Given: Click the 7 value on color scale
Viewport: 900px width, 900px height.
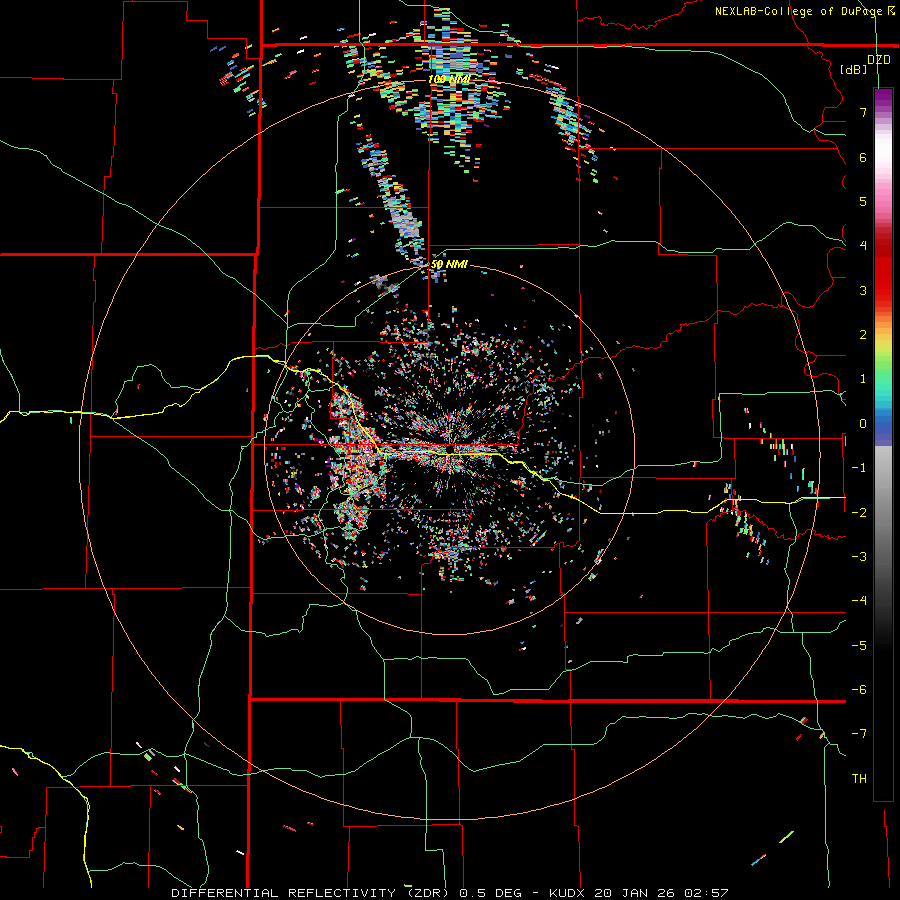Looking at the screenshot, I should (x=863, y=112).
